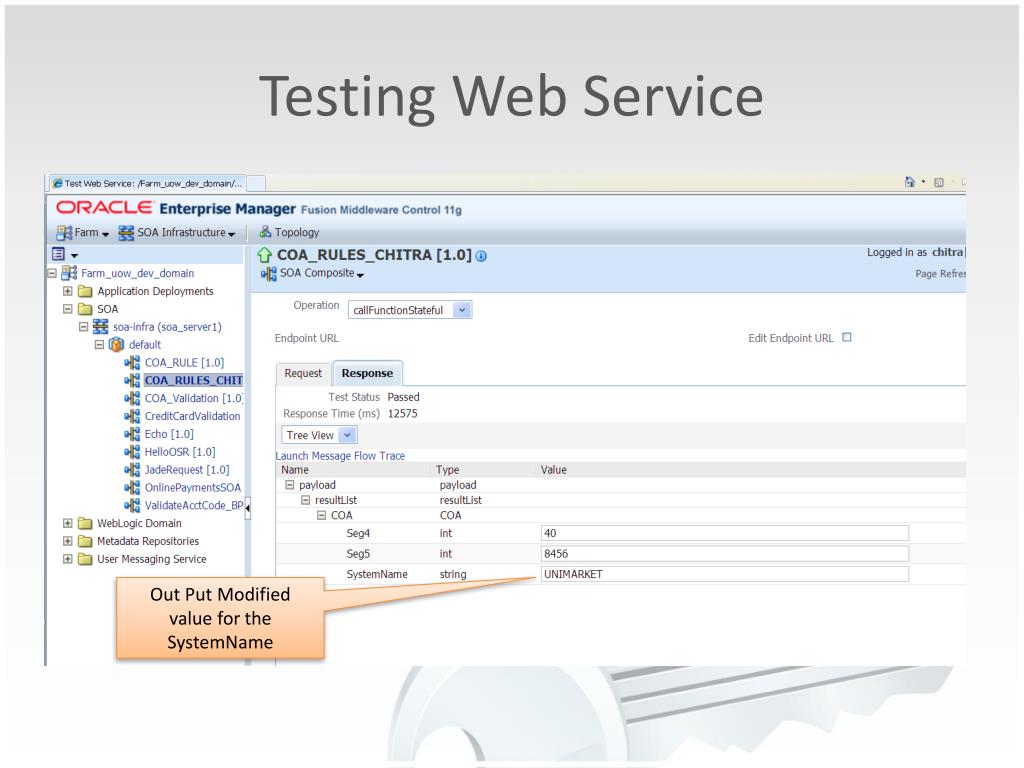
Task: Open the CreditCardValidation composite
Action: (x=193, y=416)
